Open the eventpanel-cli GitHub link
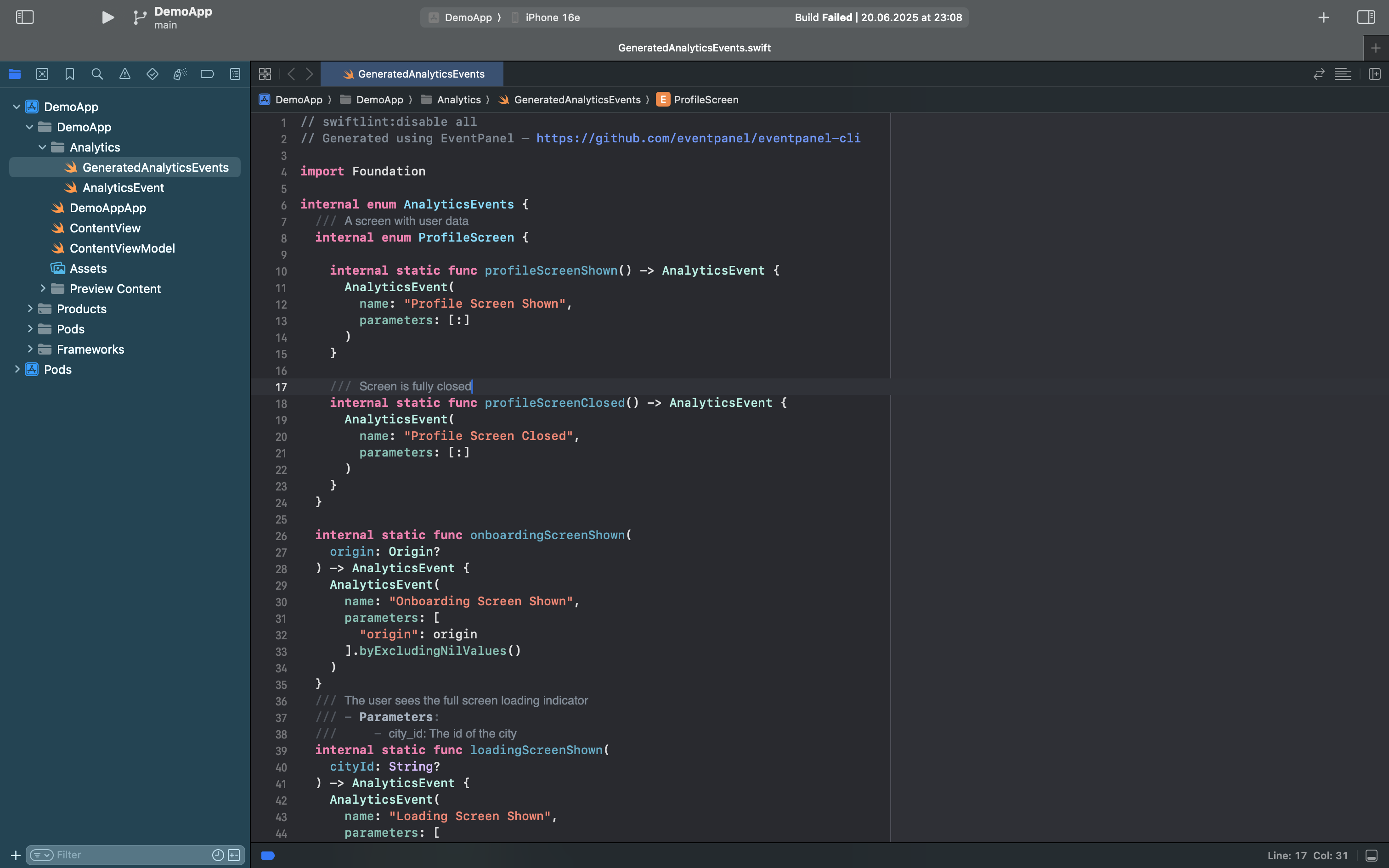The image size is (1389, 868). coord(698,138)
